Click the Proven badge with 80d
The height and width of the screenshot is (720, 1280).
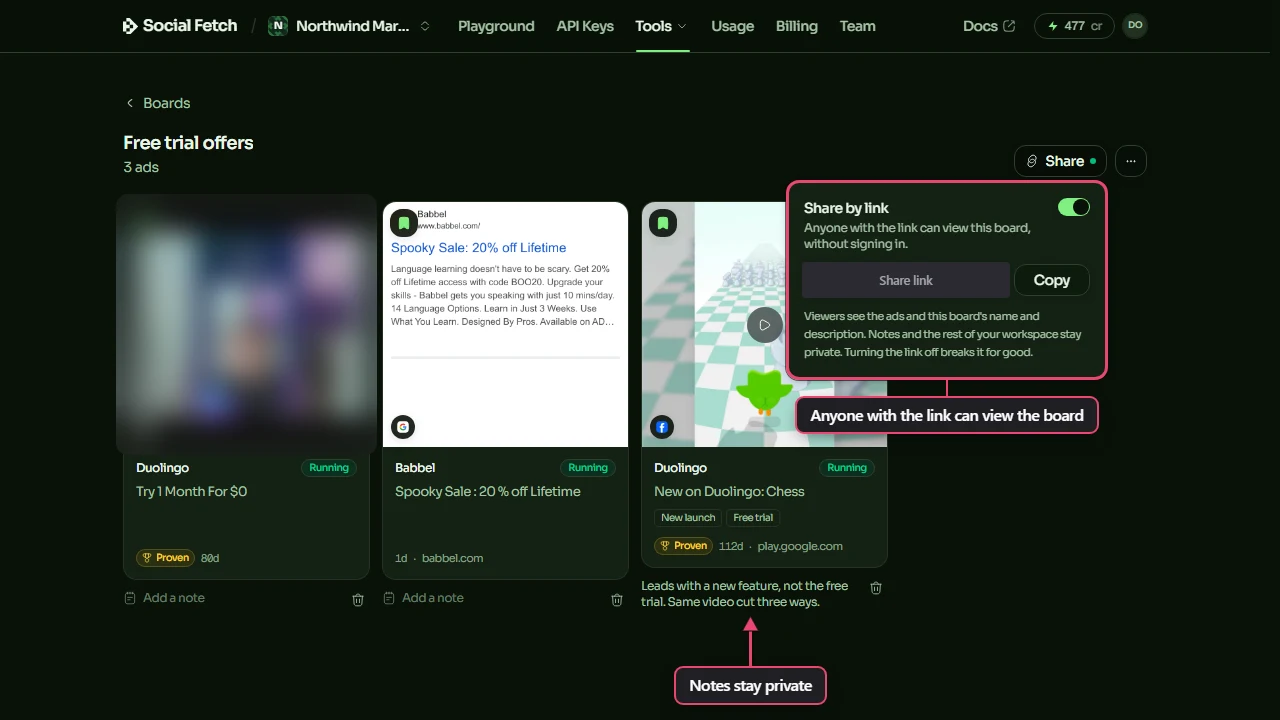pos(166,558)
